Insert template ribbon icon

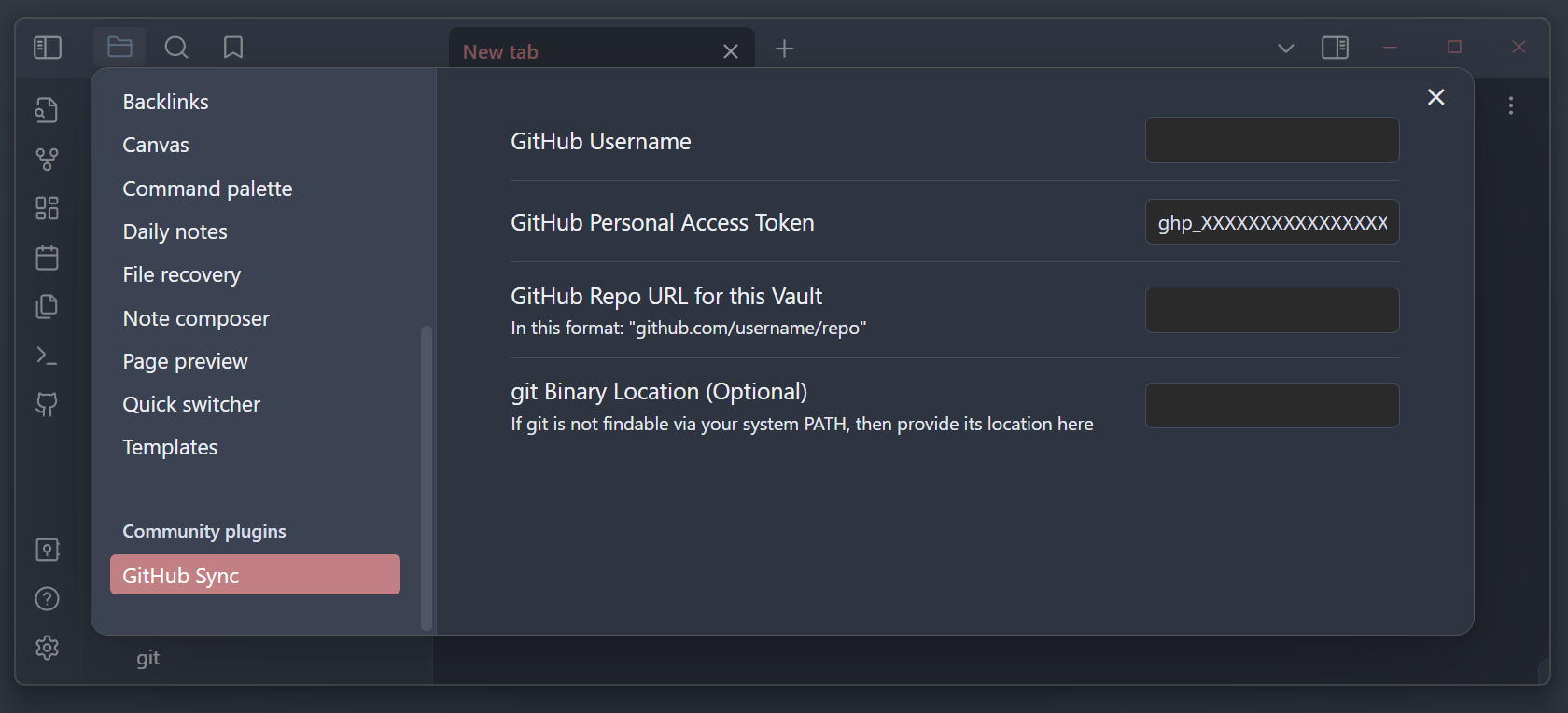pyautogui.click(x=47, y=306)
